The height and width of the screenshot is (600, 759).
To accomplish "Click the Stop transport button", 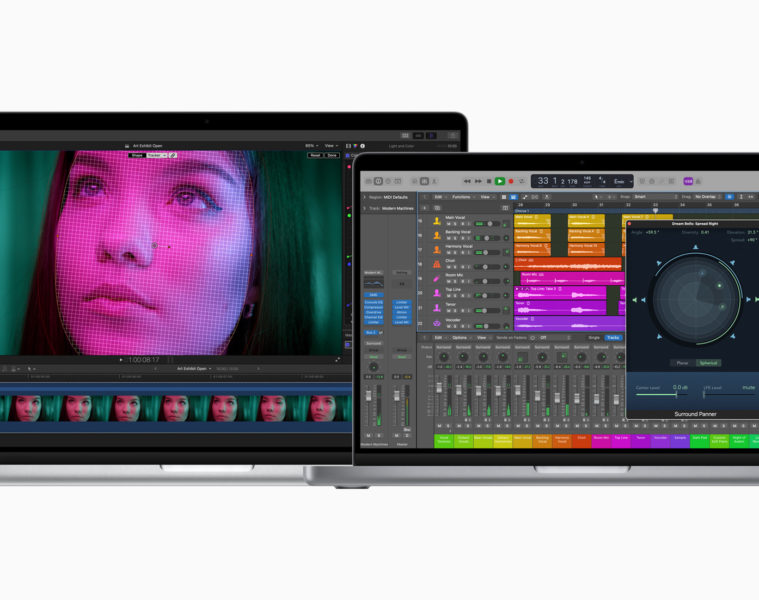I will pos(489,181).
